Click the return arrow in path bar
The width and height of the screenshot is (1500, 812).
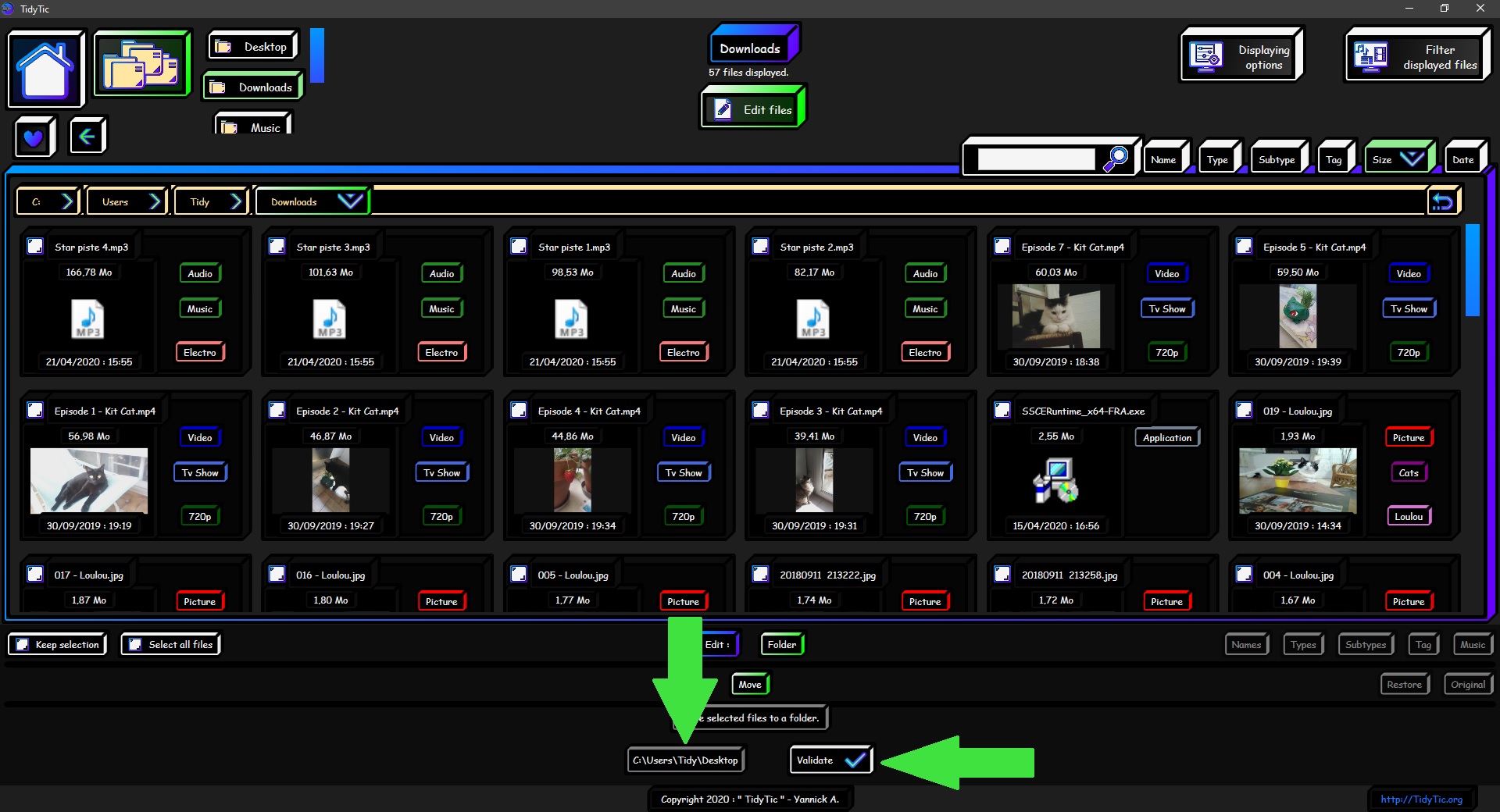(x=1442, y=202)
